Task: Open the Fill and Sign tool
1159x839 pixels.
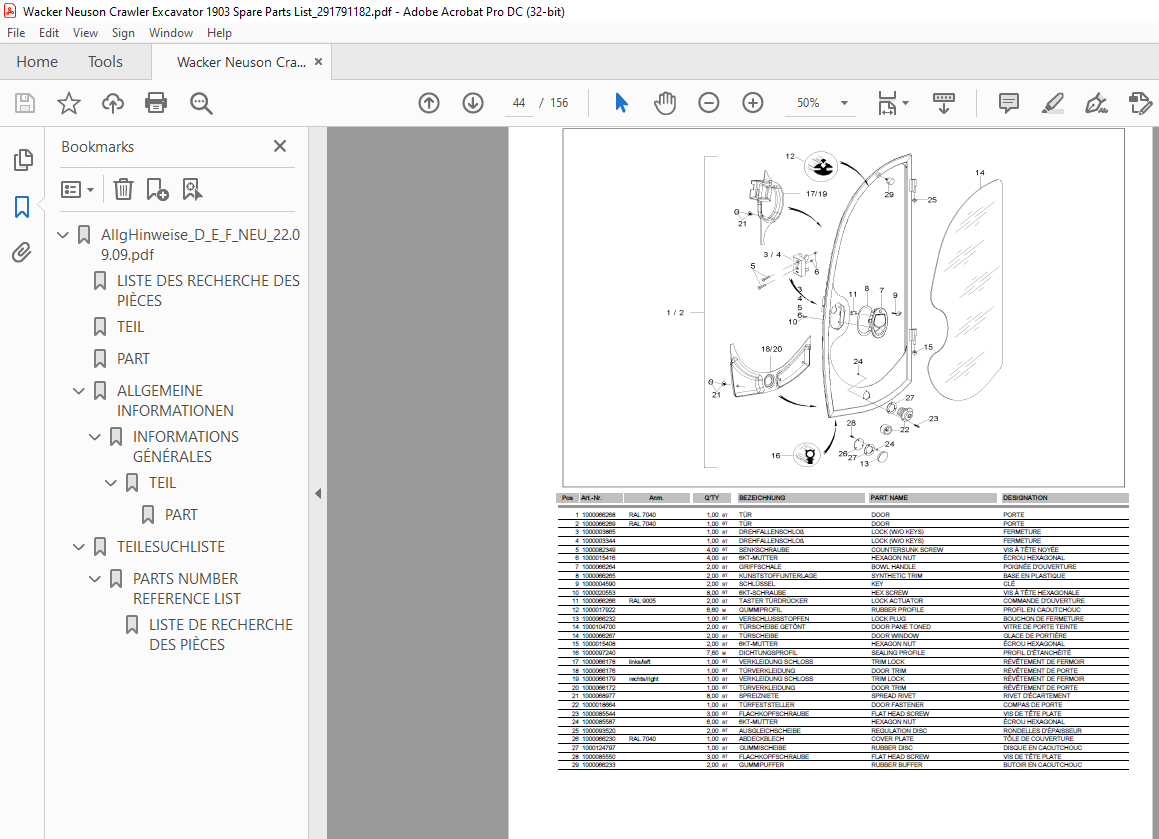Action: tap(1096, 103)
